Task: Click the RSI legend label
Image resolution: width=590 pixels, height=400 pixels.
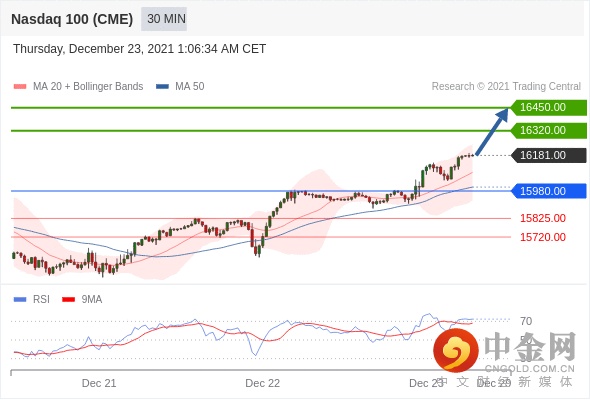Action: 41,300
